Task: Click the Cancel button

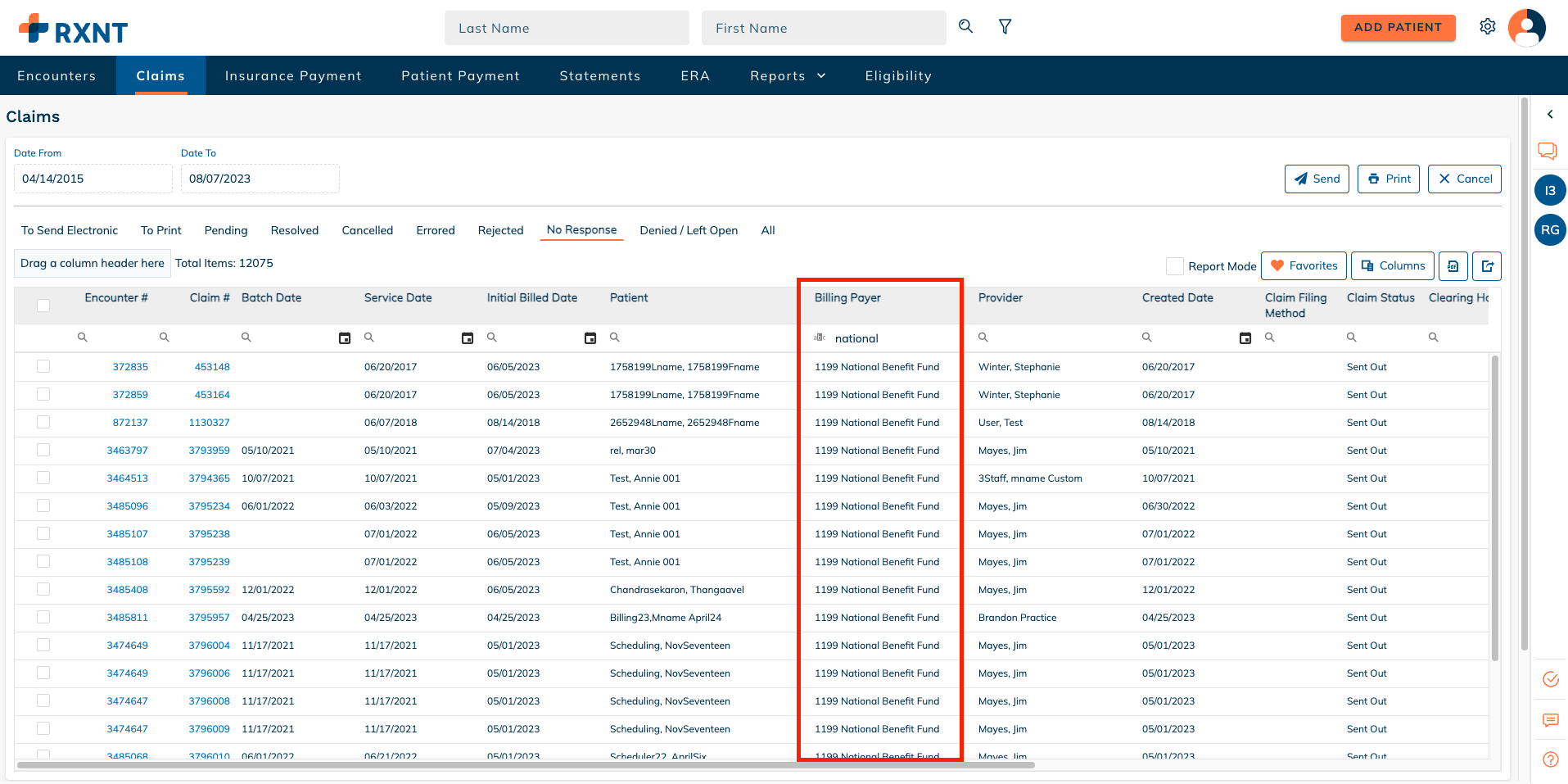Action: pyautogui.click(x=1465, y=179)
